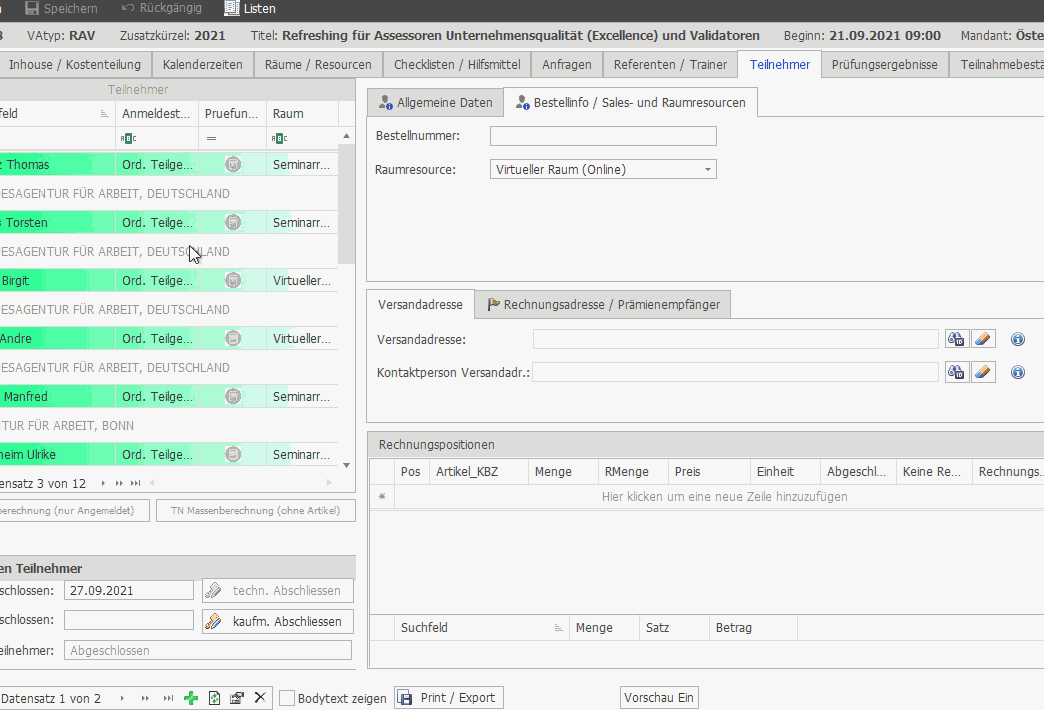
Task: Select Bestellinfo / Sales- und Raumresourcen tab
Action: pos(630,103)
